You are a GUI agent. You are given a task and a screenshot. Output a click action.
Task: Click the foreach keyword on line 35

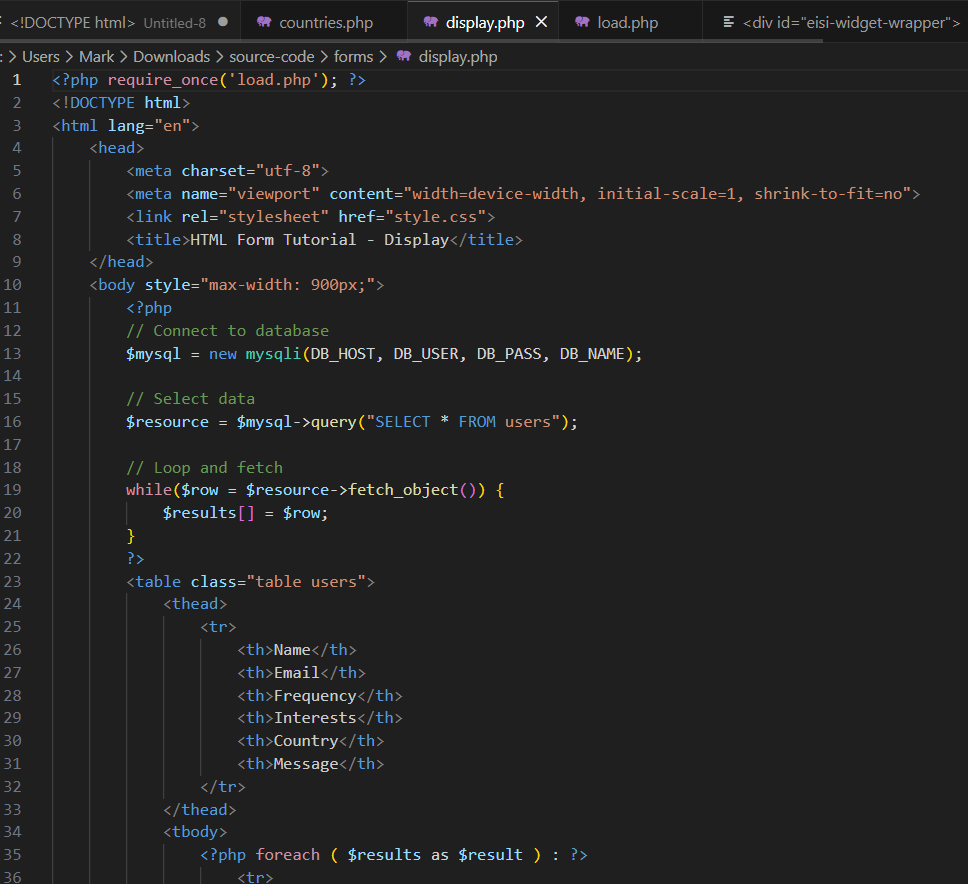(x=288, y=854)
